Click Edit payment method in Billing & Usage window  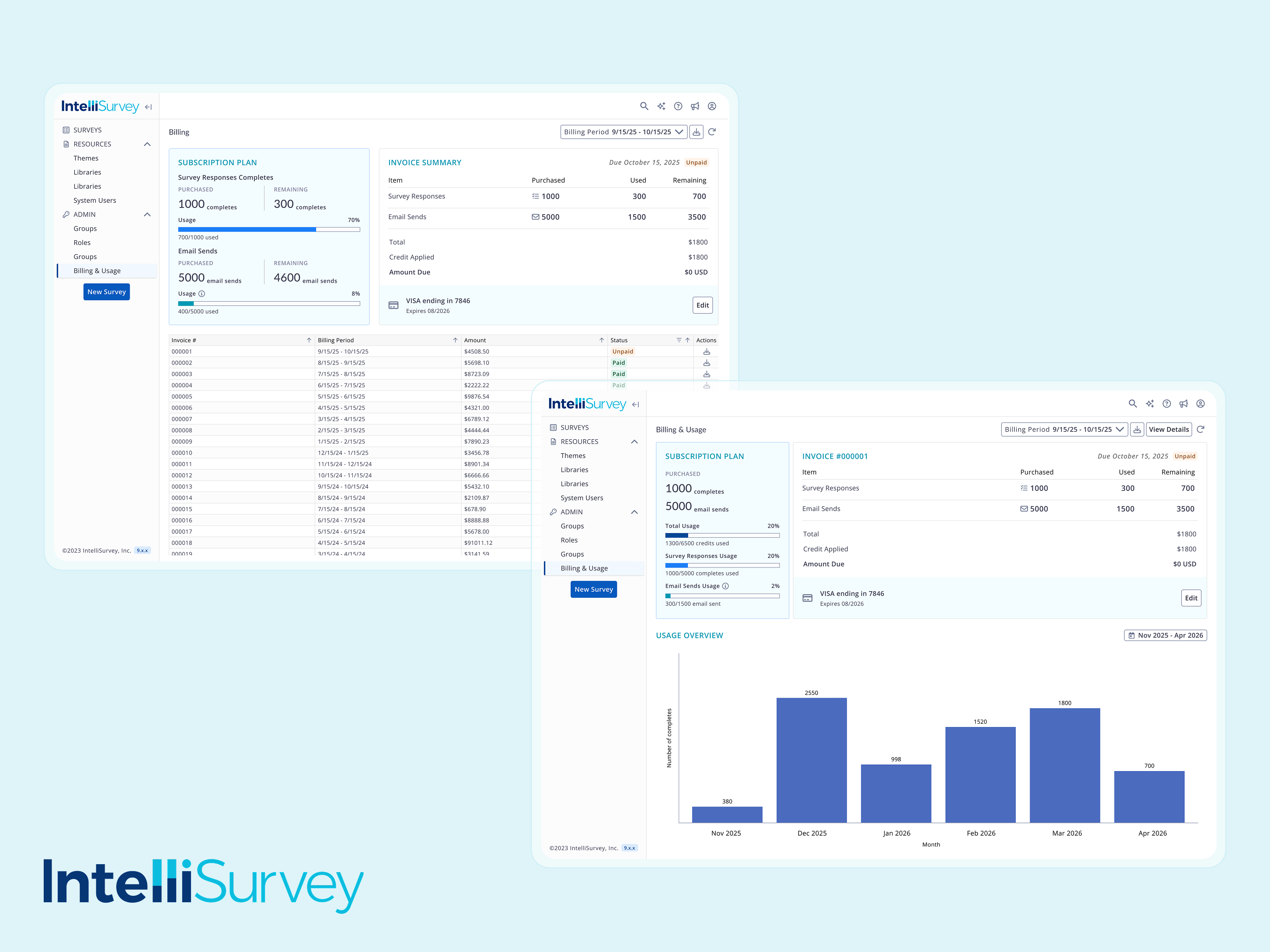point(1191,598)
